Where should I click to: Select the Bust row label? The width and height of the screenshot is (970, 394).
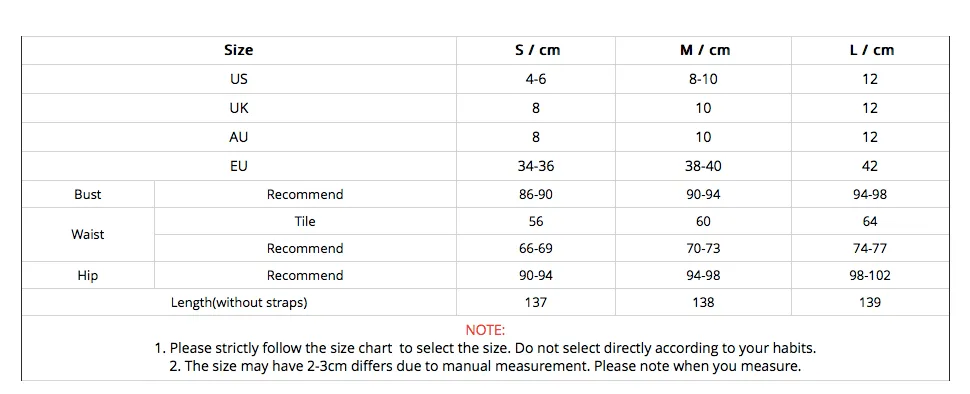[87, 194]
